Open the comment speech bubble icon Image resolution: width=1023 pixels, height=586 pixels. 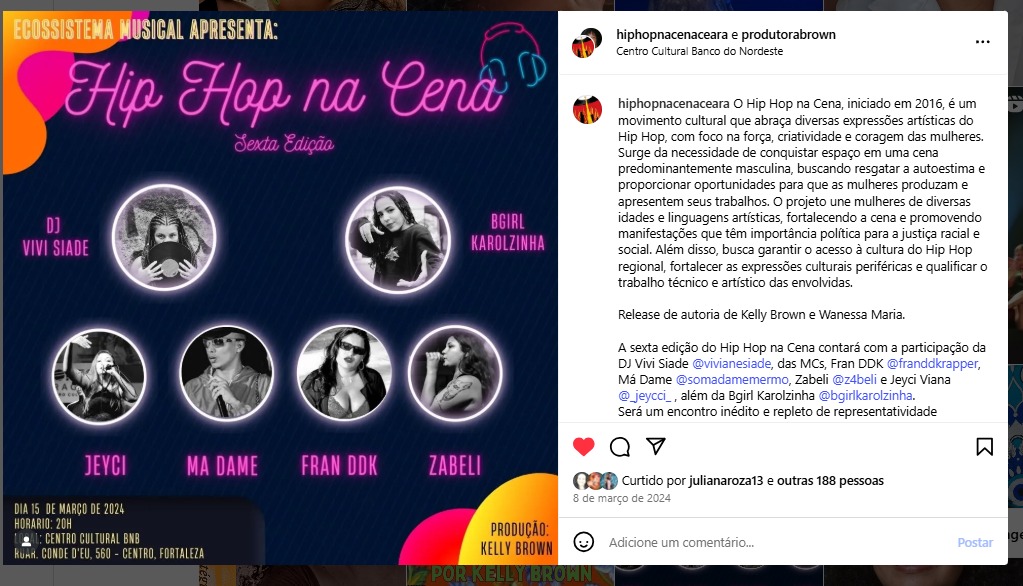(619, 447)
